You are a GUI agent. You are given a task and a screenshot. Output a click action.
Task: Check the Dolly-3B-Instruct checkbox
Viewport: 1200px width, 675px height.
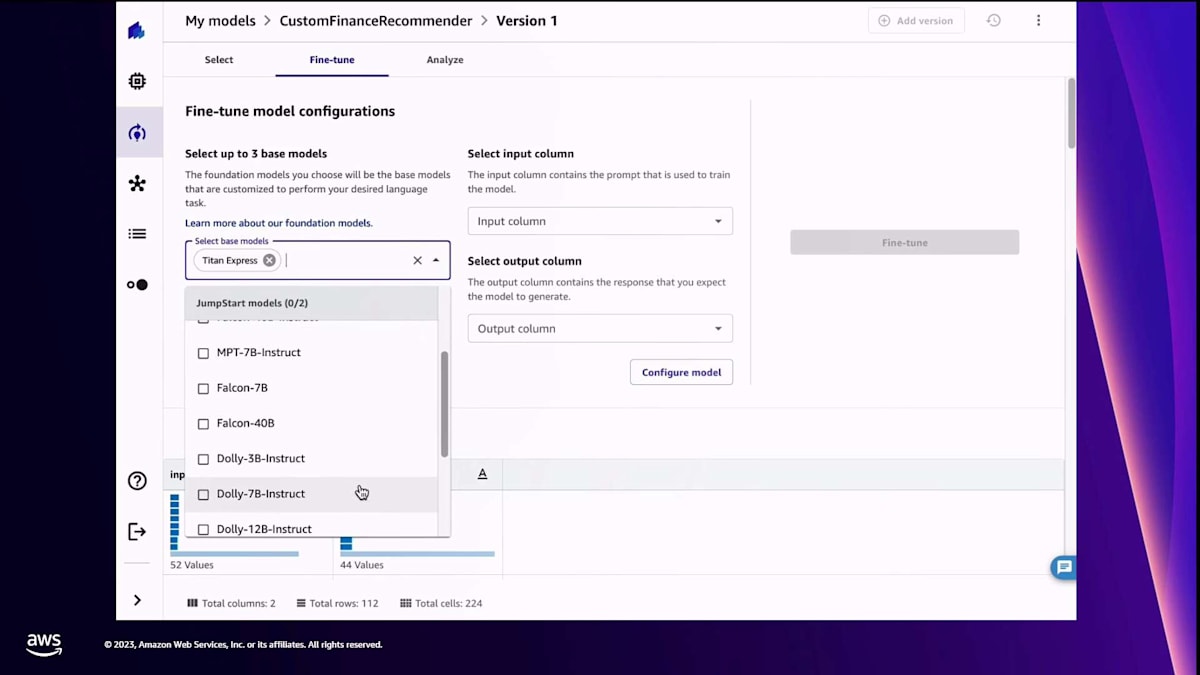203,459
